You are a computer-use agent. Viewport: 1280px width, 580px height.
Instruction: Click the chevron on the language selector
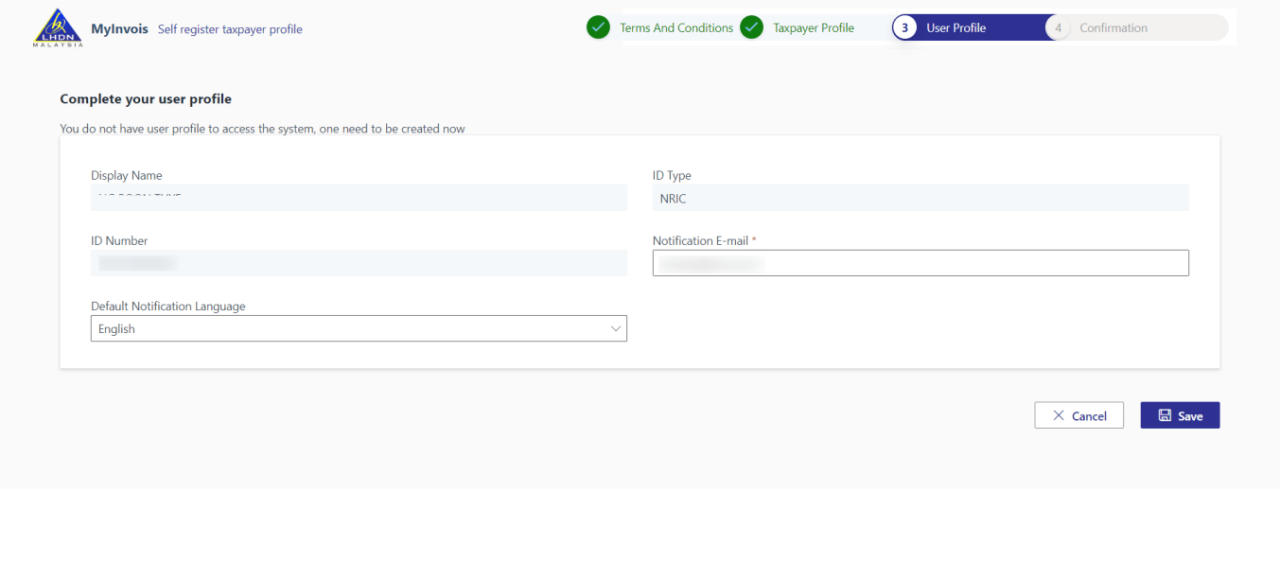[616, 328]
